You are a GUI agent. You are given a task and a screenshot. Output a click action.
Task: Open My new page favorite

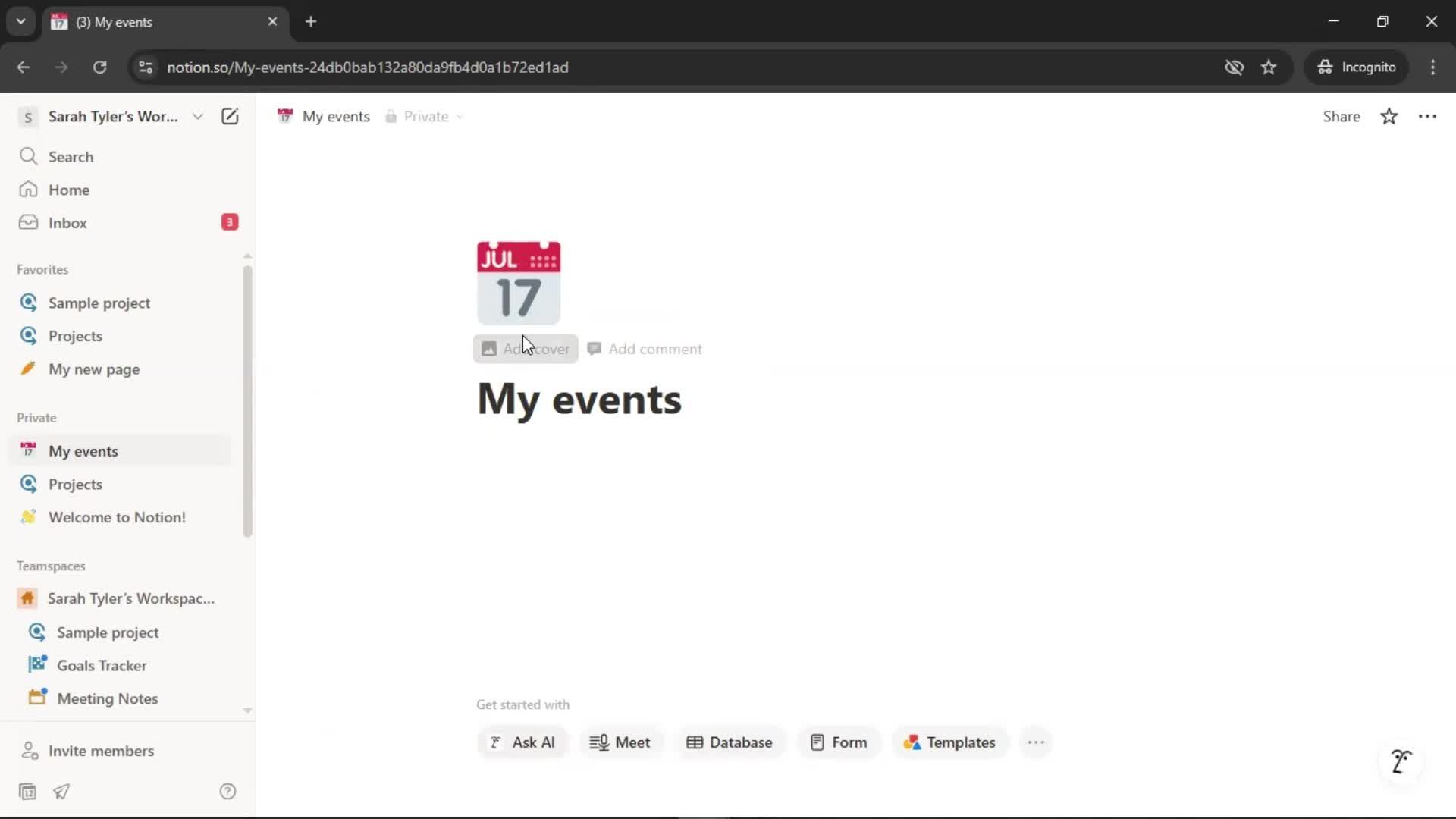pyautogui.click(x=121, y=369)
